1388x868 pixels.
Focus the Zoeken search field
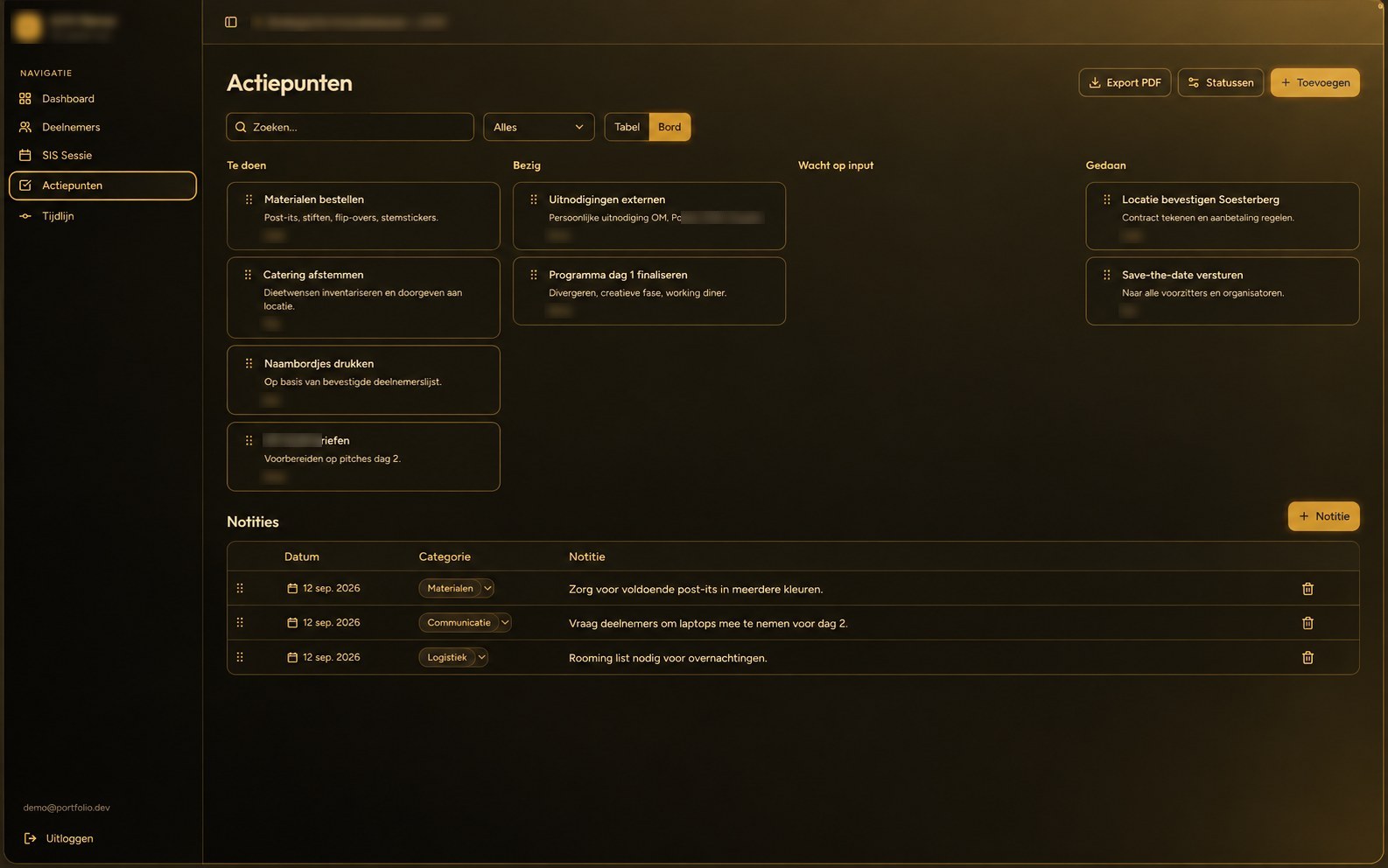point(350,127)
